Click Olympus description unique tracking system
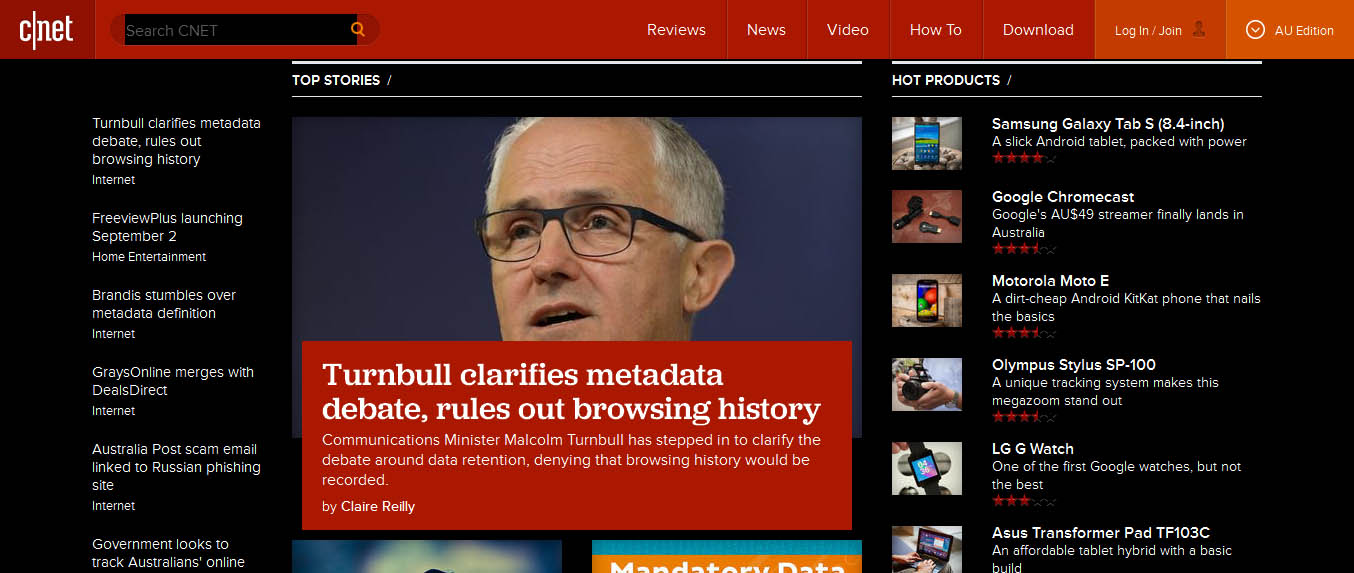 [1106, 392]
